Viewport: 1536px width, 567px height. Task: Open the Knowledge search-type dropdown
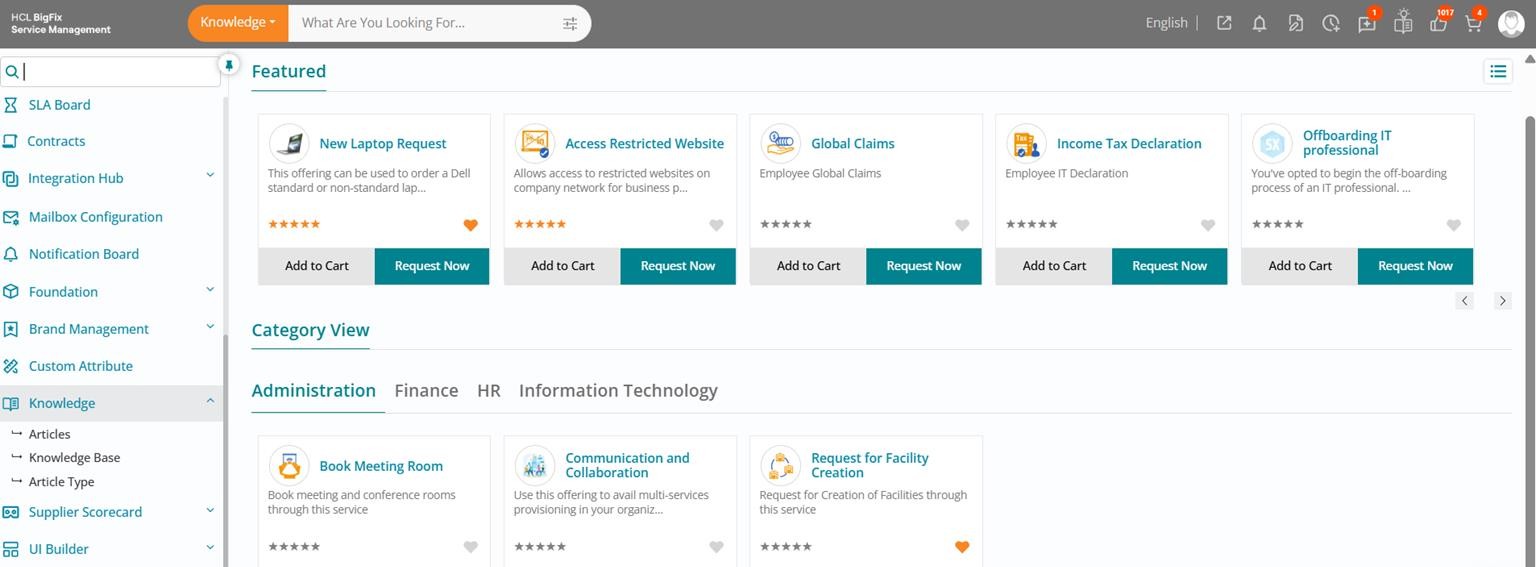[x=237, y=22]
